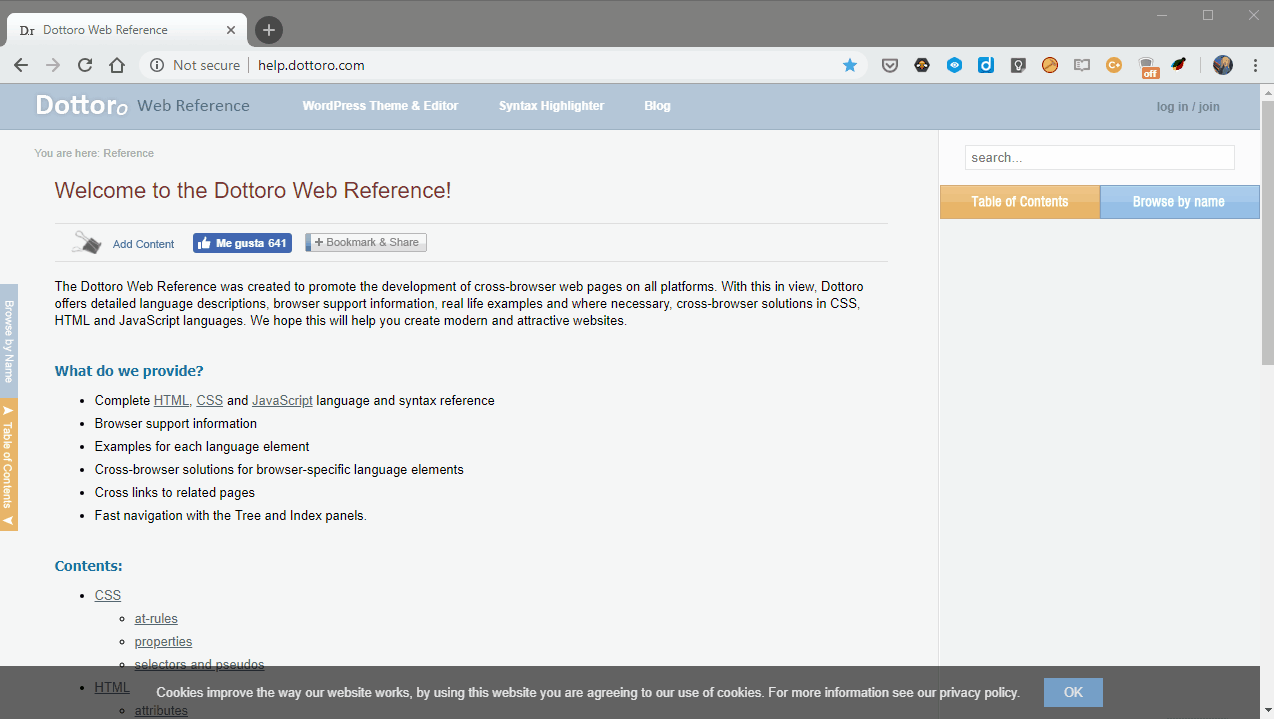The height and width of the screenshot is (719, 1274).
Task: Click the lightbulb extension icon
Action: [x=1018, y=65]
